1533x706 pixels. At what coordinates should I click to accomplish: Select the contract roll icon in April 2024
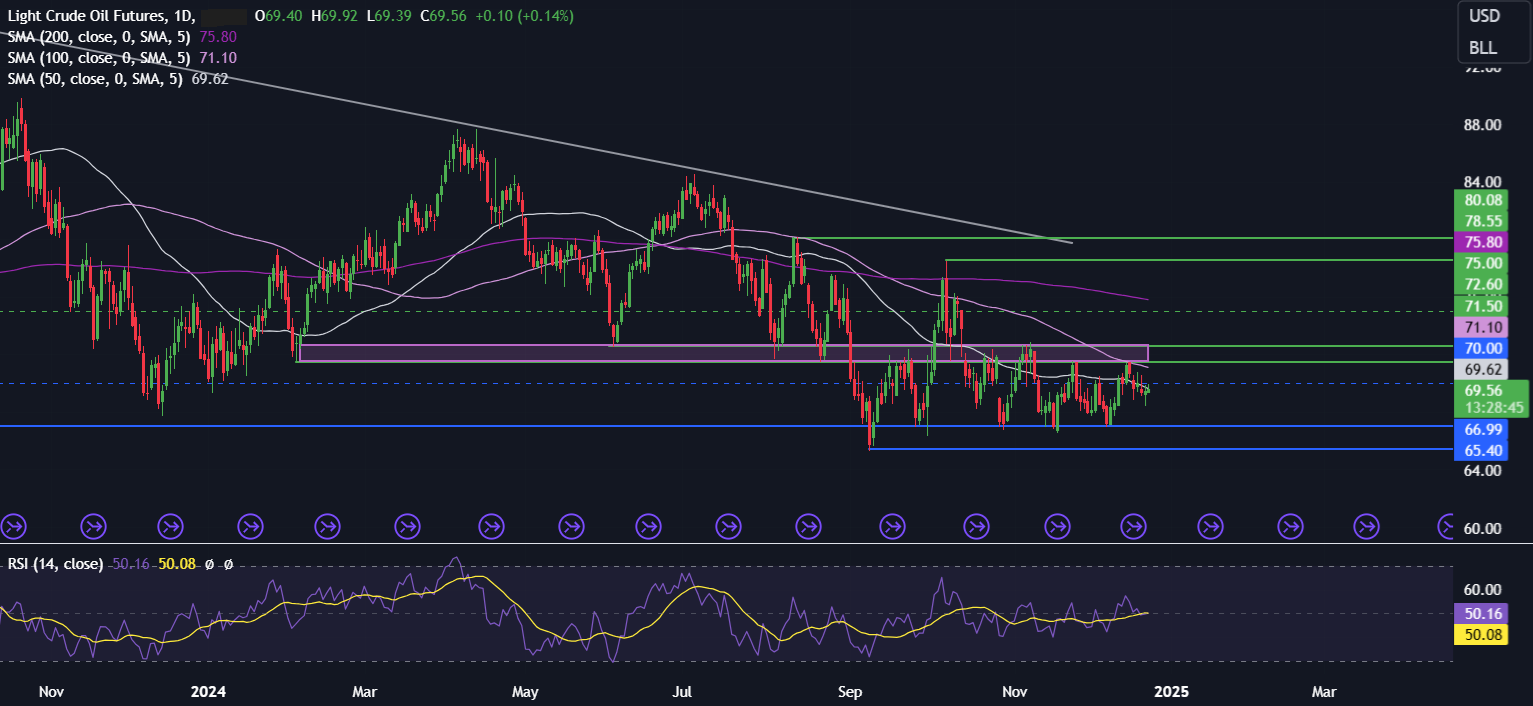tap(490, 525)
